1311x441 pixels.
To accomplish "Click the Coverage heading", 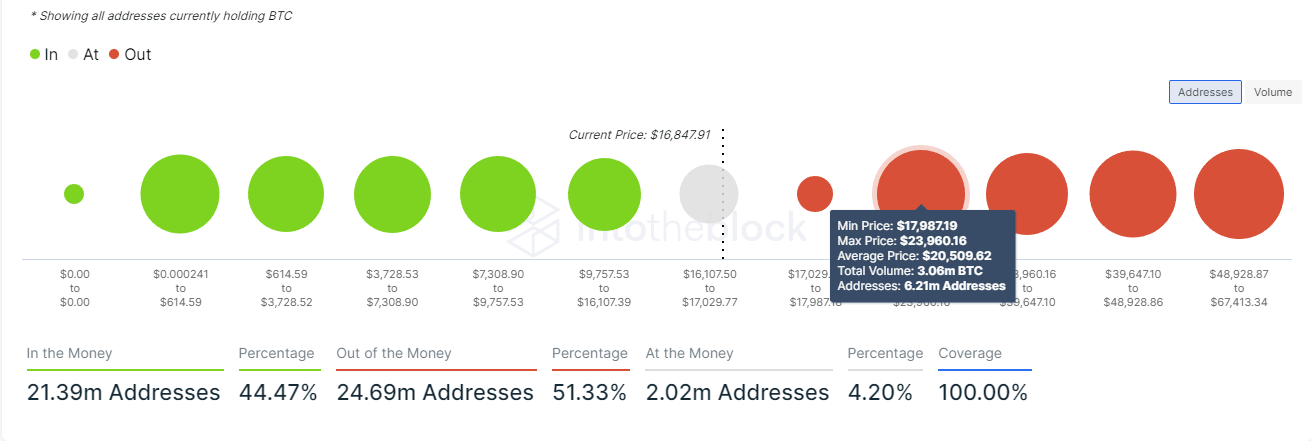I will coord(970,353).
